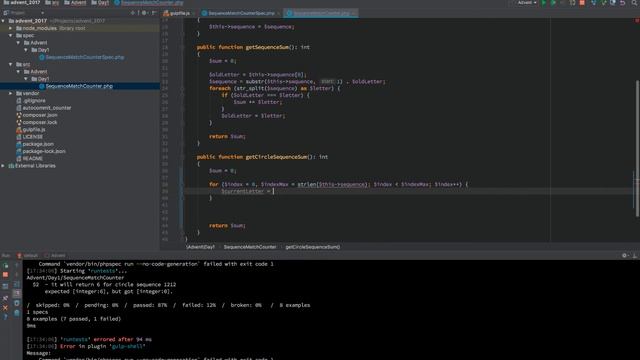Click \Advent\Day1 namespace in bottom breadcrumb
640x360 pixels.
click(x=200, y=247)
